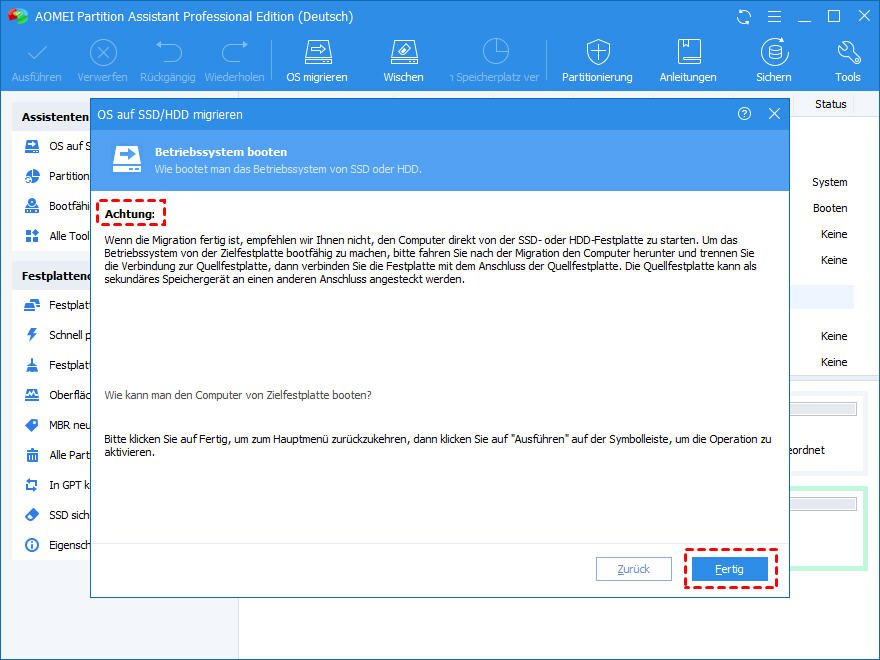Click the help icon in the dialog
The image size is (880, 660).
click(x=744, y=114)
